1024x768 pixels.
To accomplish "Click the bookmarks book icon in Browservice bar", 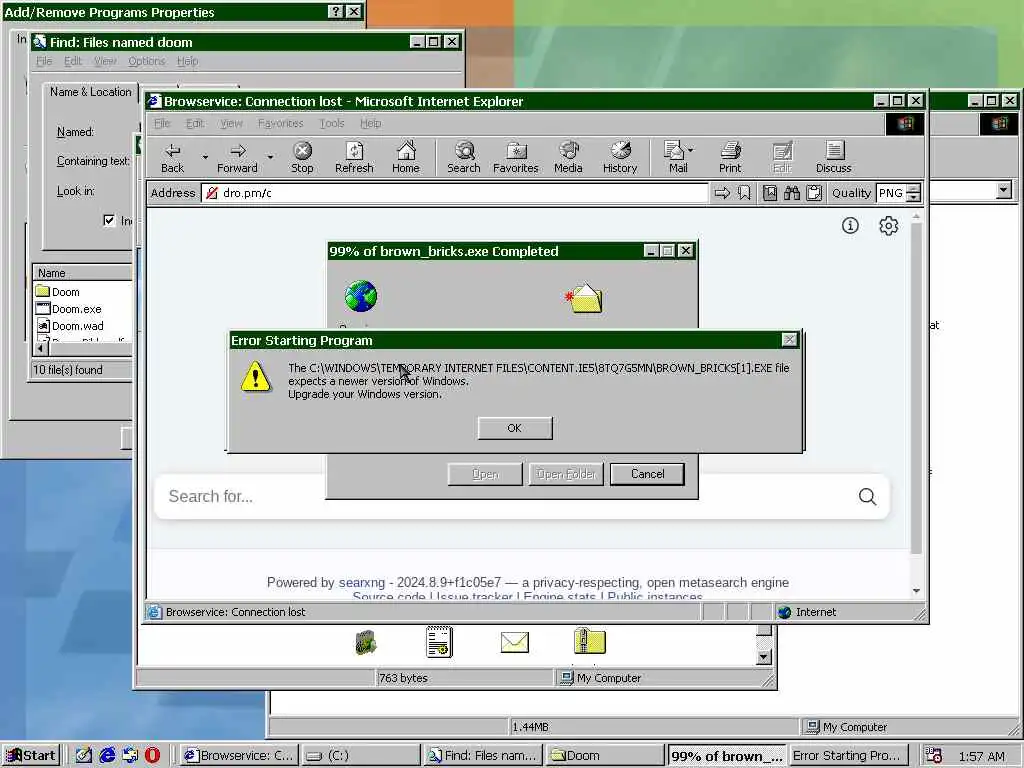I will 770,193.
